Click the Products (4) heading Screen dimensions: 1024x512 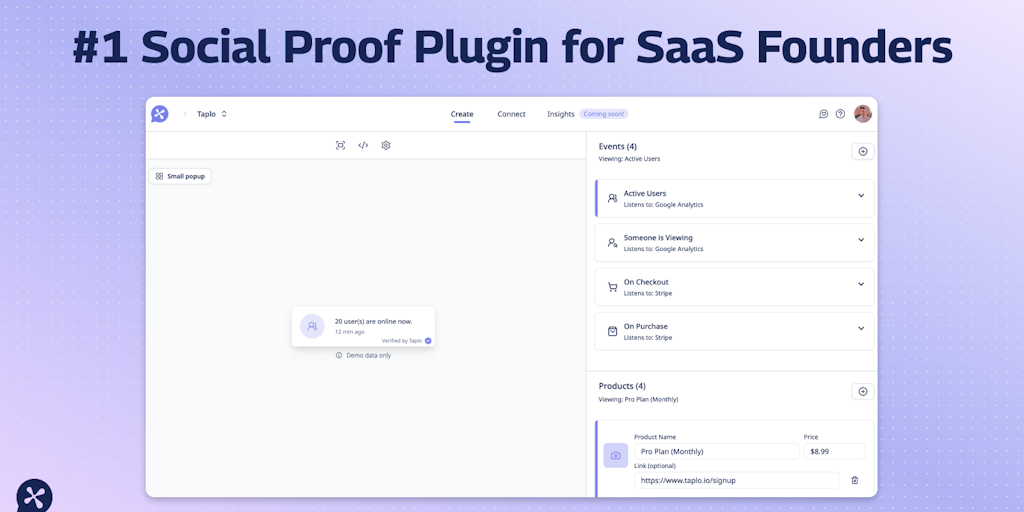click(x=622, y=386)
